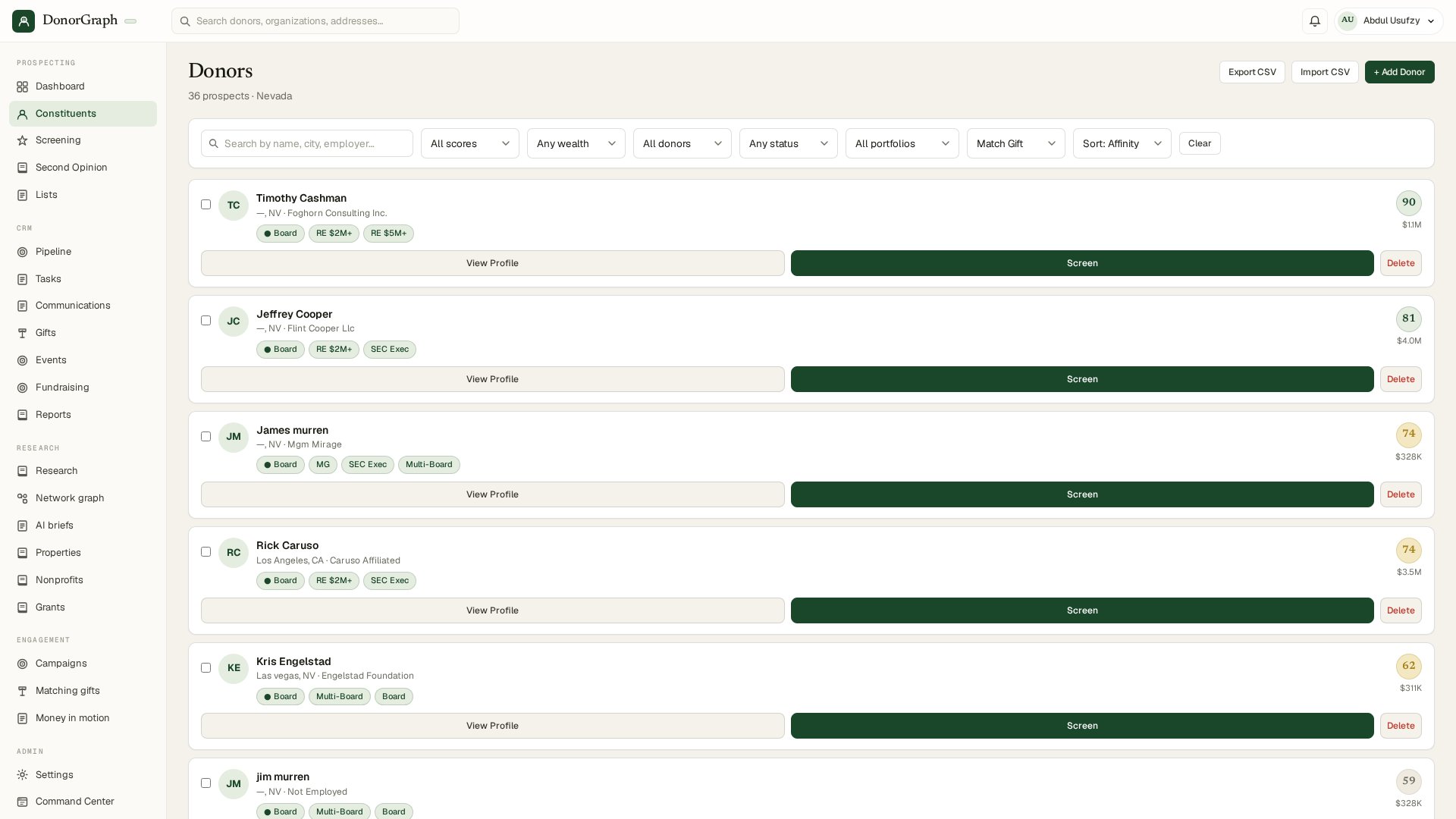This screenshot has height=819, width=1456.
Task: Click the Second Opinion sidebar icon
Action: click(23, 168)
